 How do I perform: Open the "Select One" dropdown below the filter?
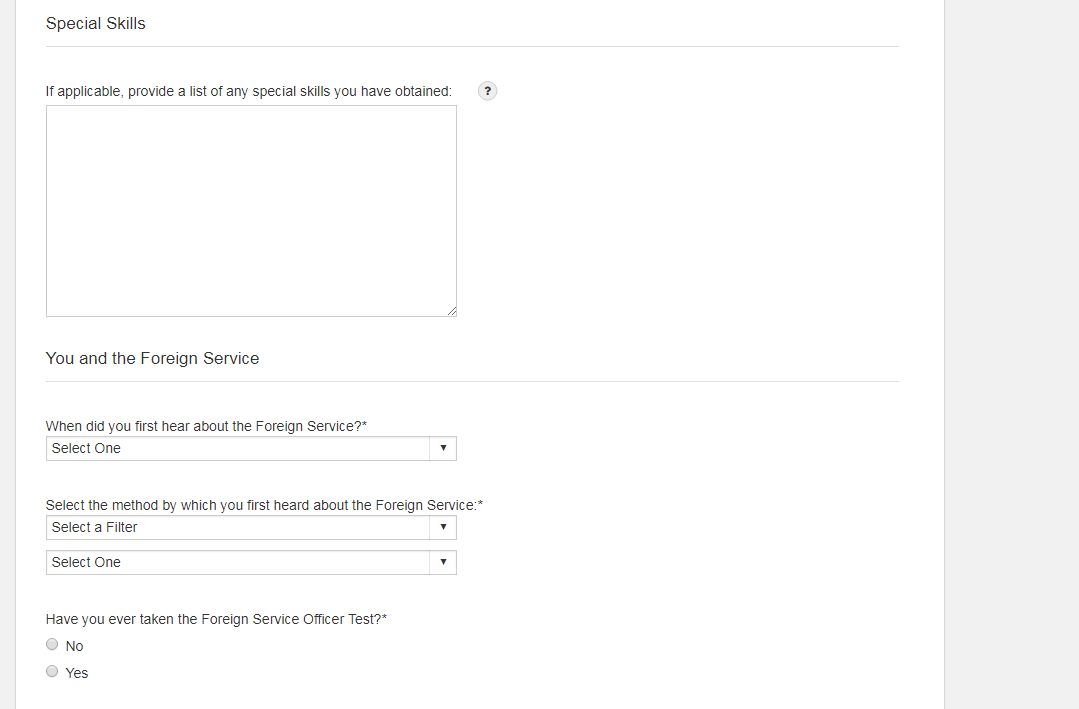[x=240, y=563]
